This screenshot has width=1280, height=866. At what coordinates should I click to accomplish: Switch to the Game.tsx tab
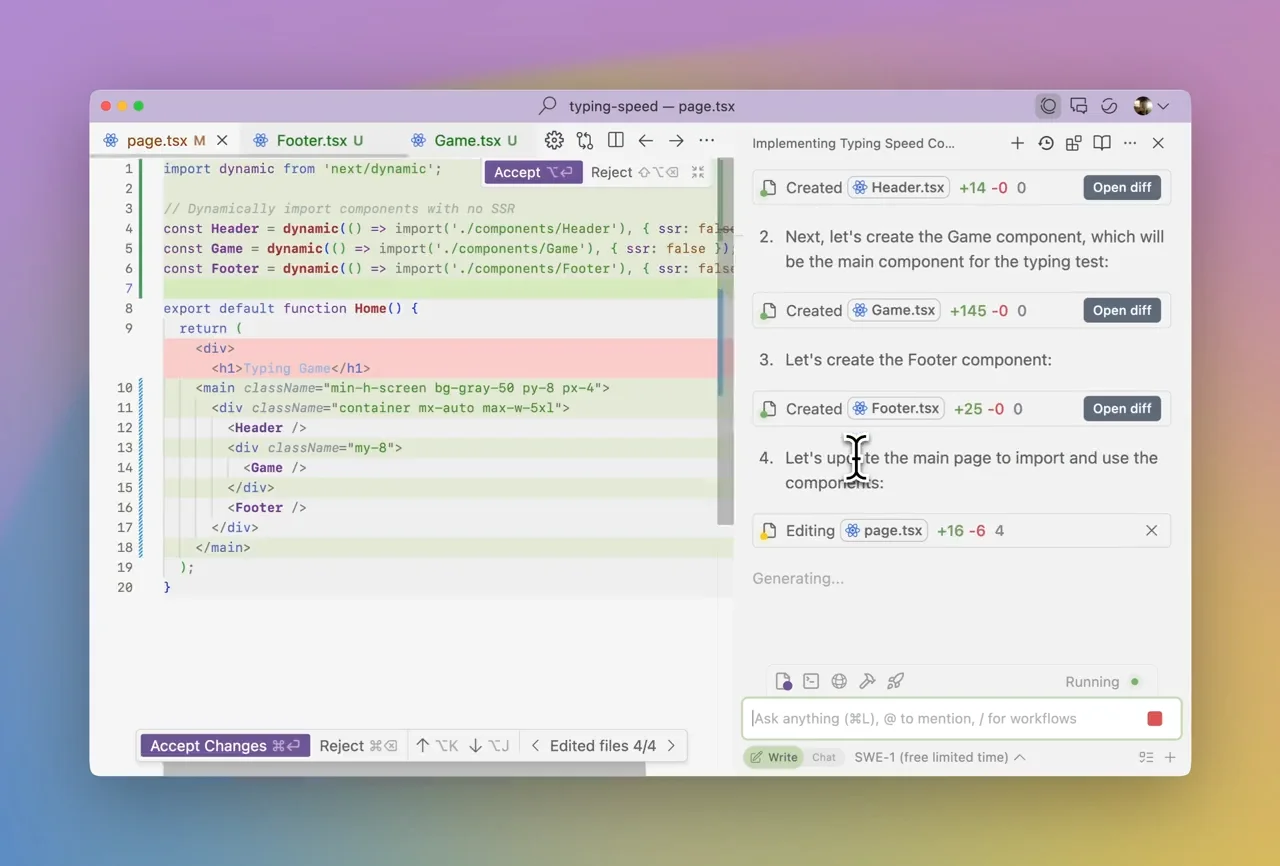468,141
